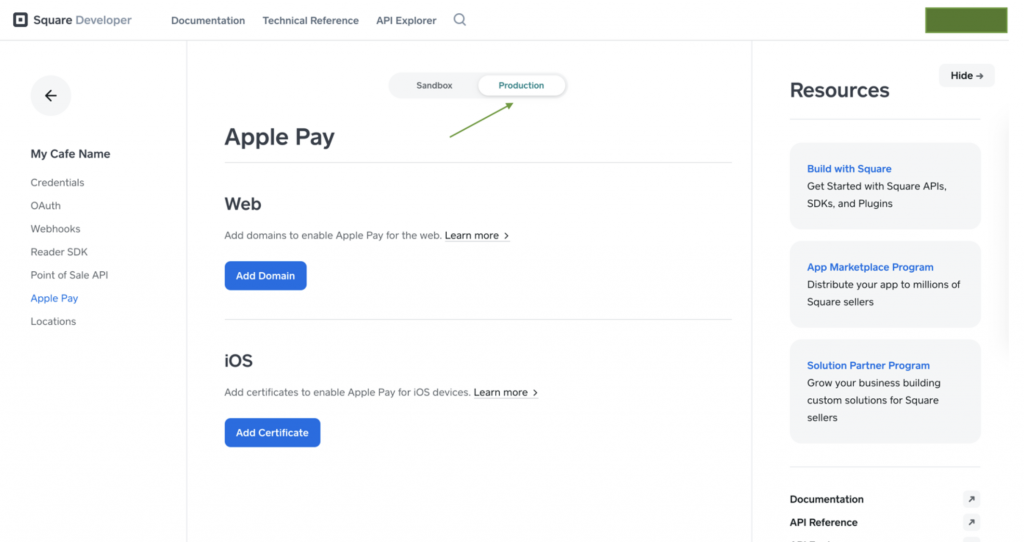1024x542 pixels.
Task: Open the search magnifier icon
Action: pos(460,20)
